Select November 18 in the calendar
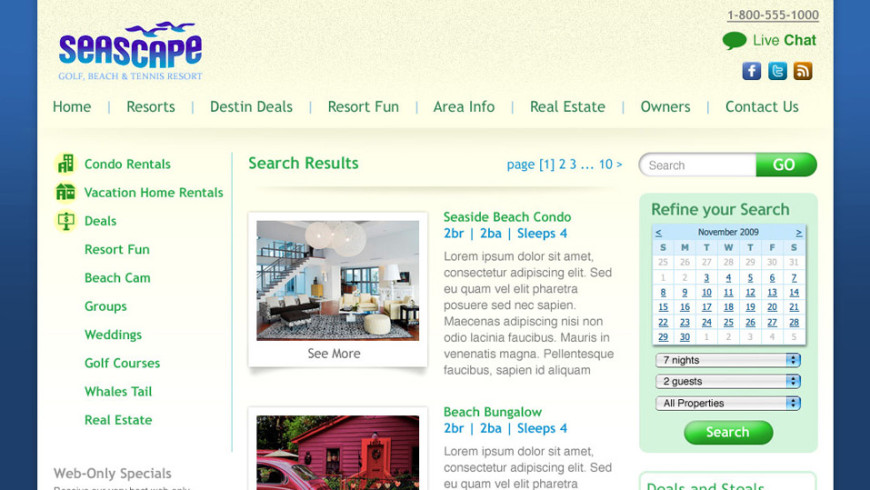This screenshot has height=490, width=870. pos(729,307)
